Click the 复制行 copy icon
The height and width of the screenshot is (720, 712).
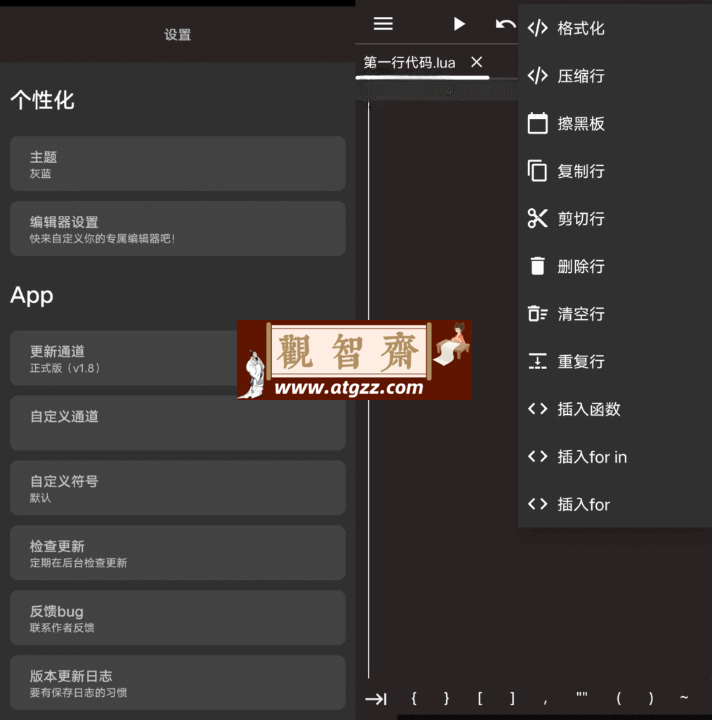point(537,171)
